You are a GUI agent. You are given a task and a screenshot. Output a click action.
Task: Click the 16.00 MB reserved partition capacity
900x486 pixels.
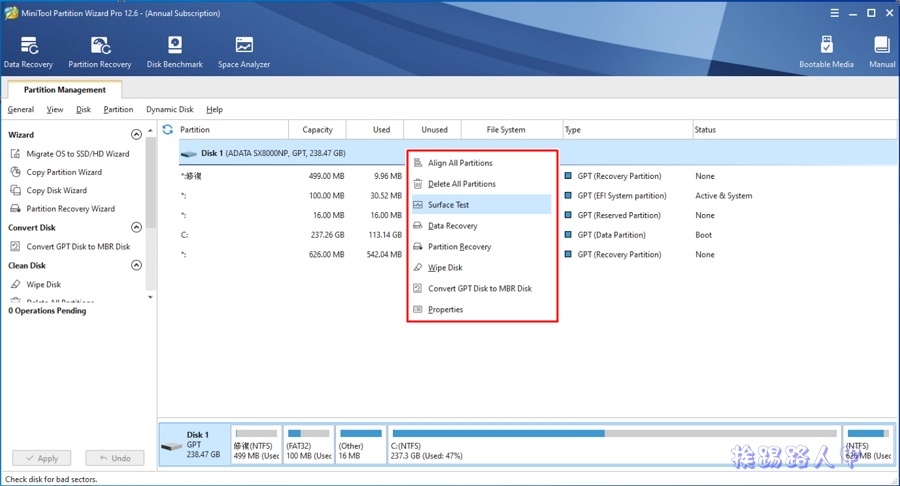[x=329, y=215]
